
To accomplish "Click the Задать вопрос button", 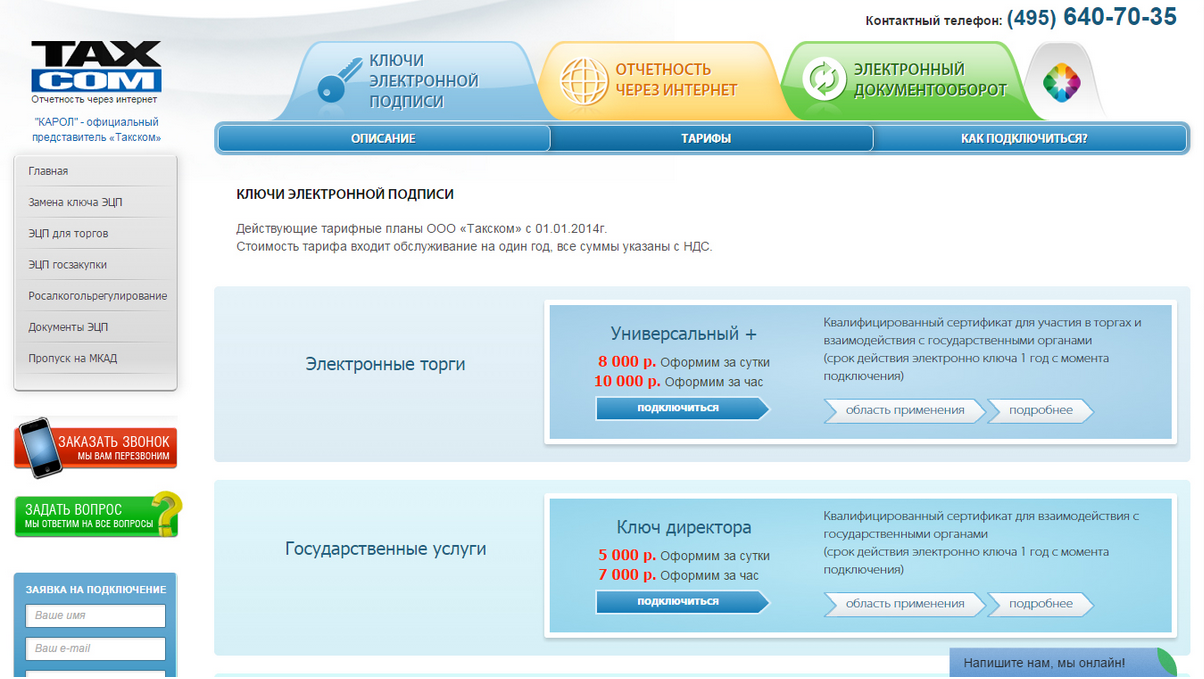I will (98, 514).
